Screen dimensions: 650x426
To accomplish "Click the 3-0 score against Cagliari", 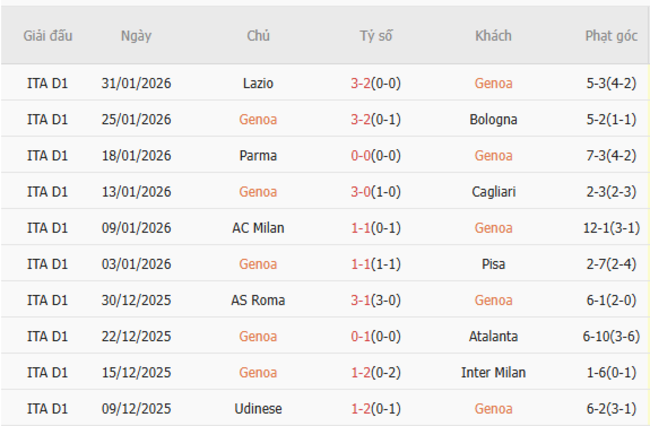I will pos(361,192).
